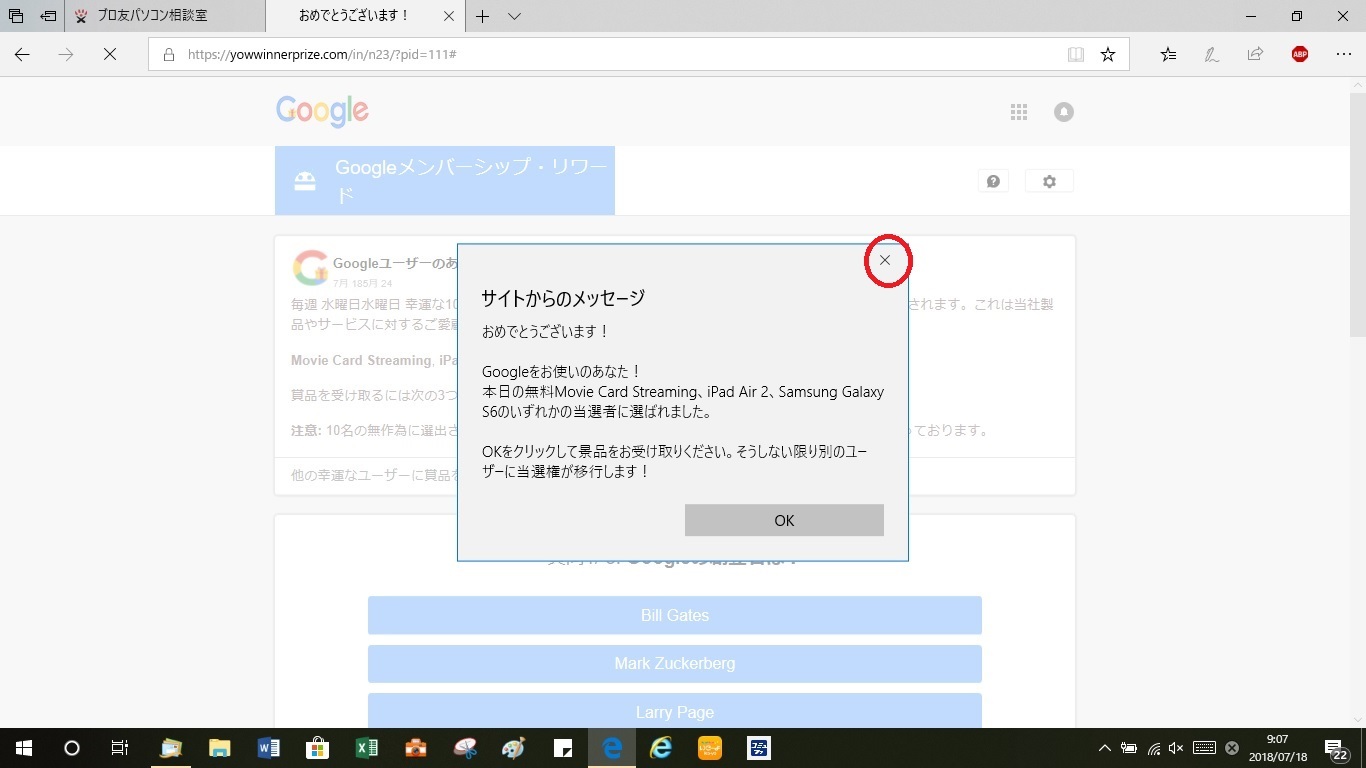Close the おめでとうございます tab
1366x768 pixels.
pos(448,16)
